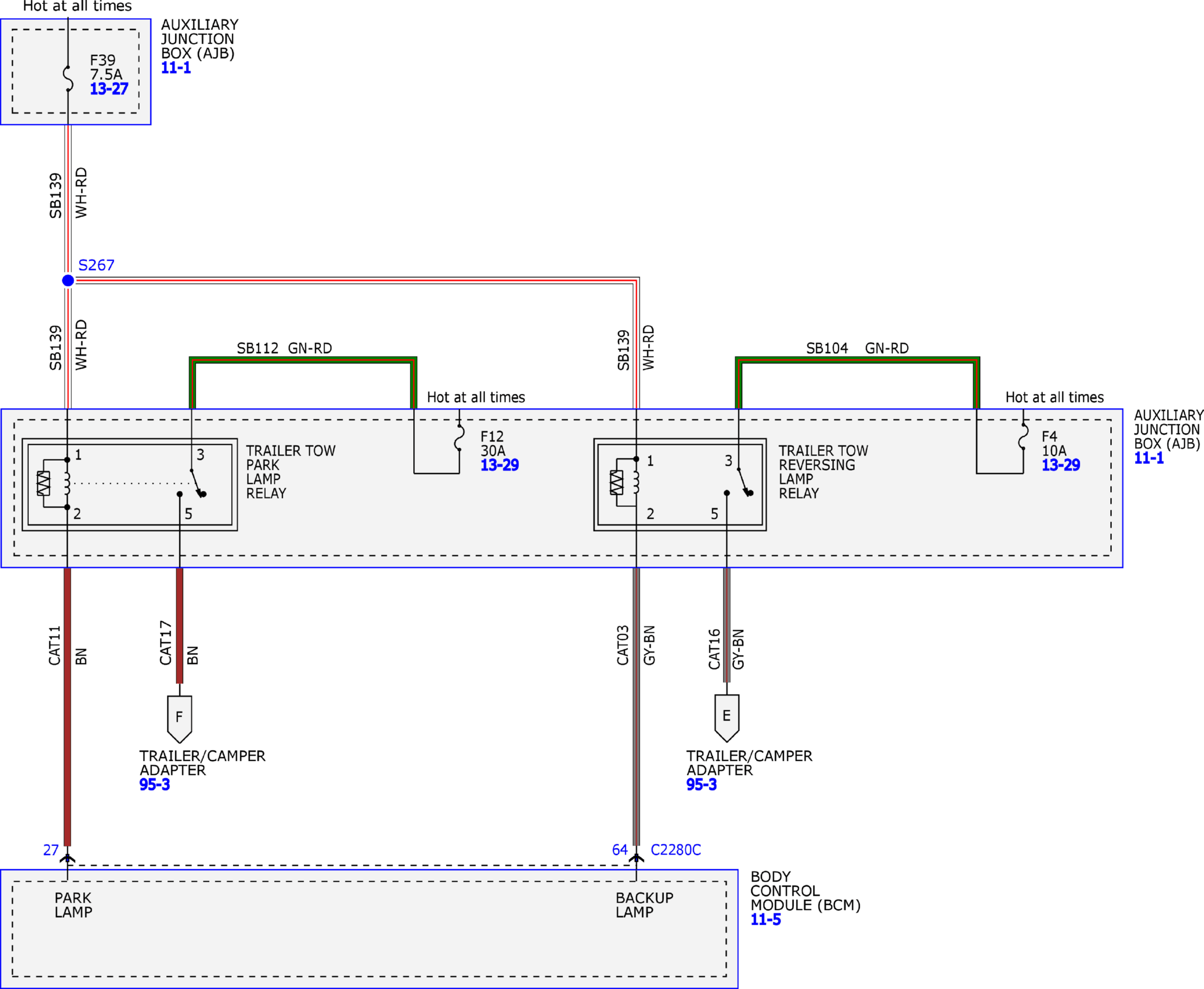
Task: Click the F12 fuse symbol
Action: coord(459,437)
